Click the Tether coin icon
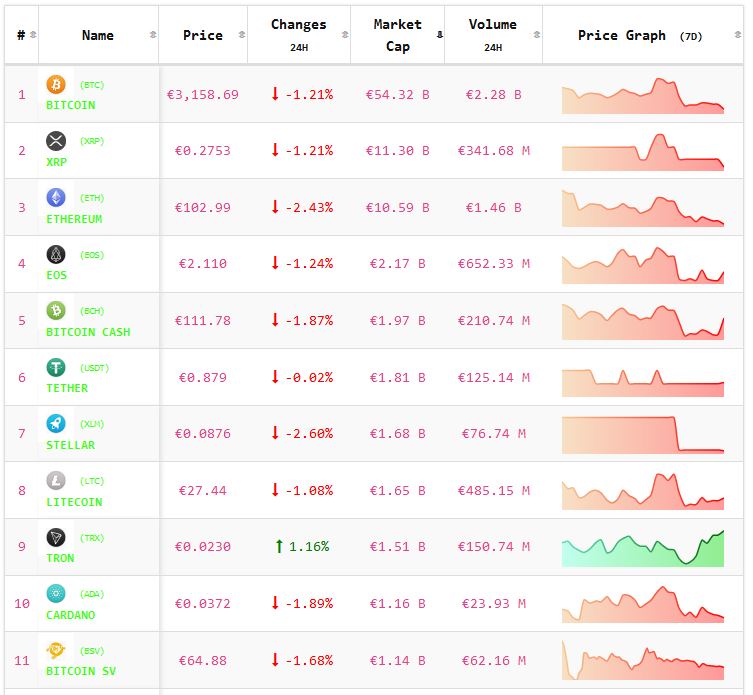This screenshot has height=695, width=753. 56,368
